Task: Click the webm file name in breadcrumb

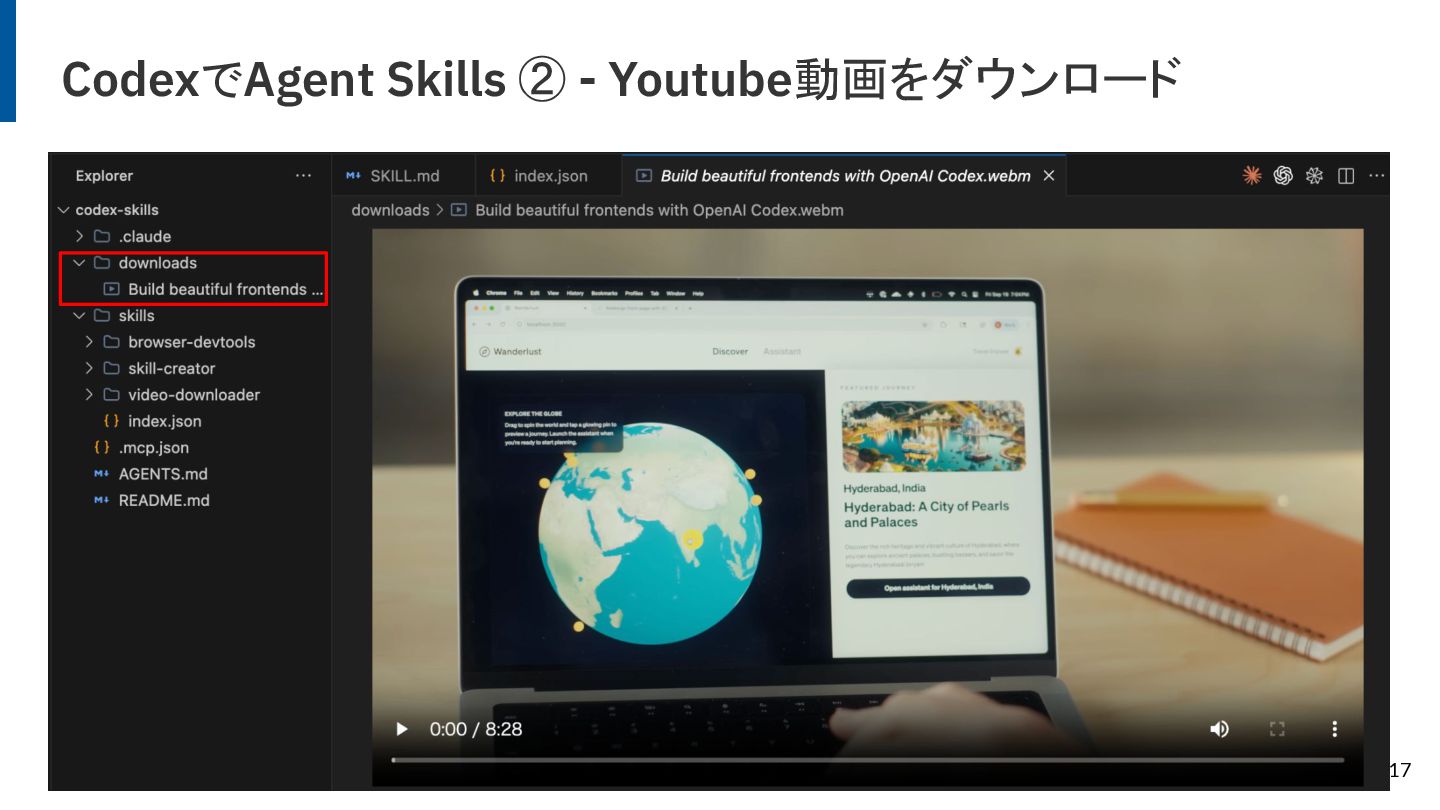Action: 659,210
